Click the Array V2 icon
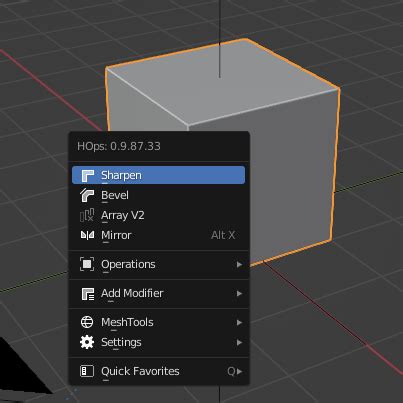403x403 pixels. pos(87,215)
